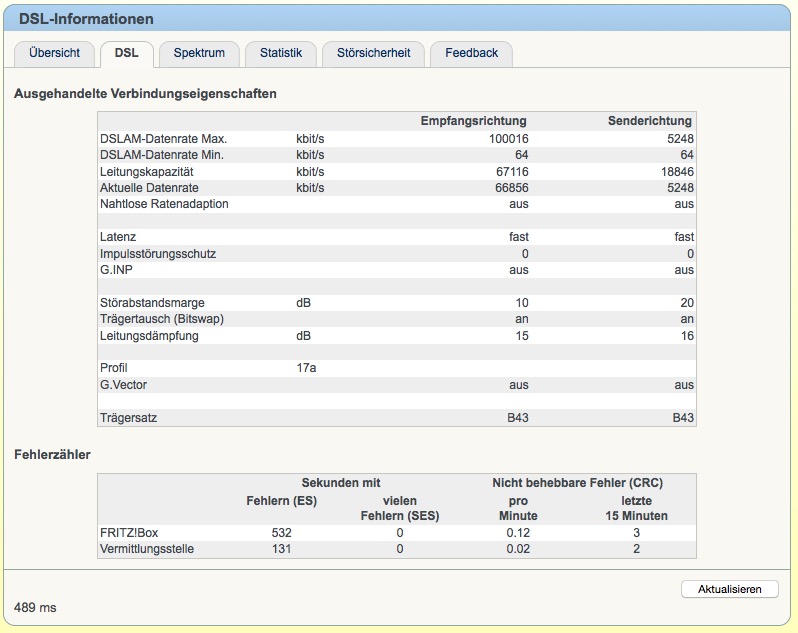Screen dimensions: 798x633
Task: Go to the Störsicherheit tab
Action: pyautogui.click(x=374, y=53)
